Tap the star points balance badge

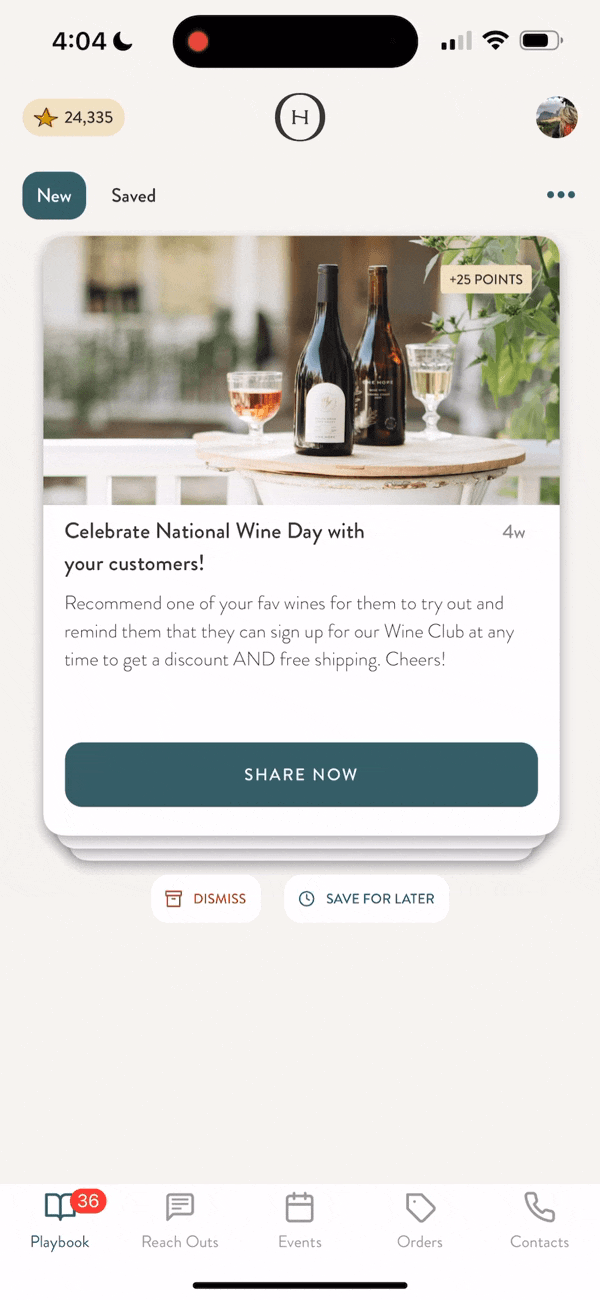[x=73, y=118]
